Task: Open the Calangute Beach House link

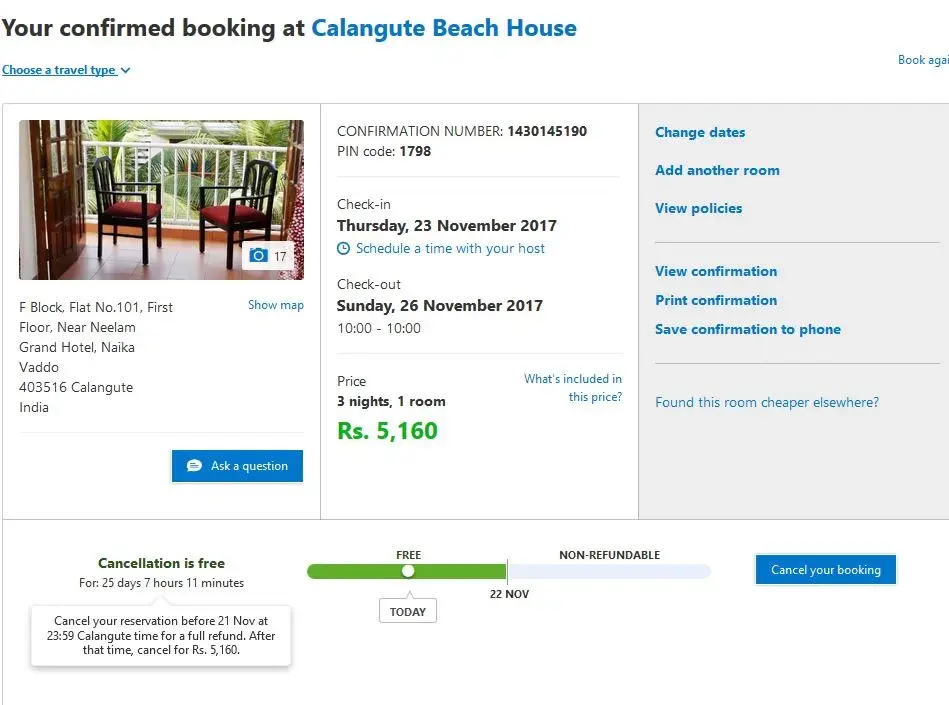Action: point(444,28)
